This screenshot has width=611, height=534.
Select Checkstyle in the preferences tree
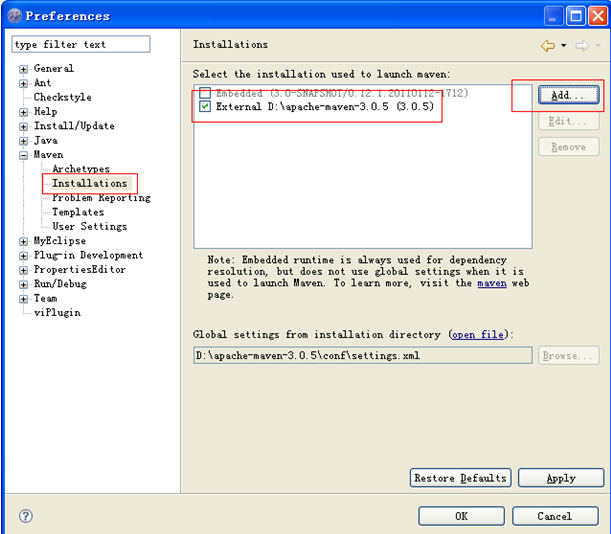click(63, 97)
